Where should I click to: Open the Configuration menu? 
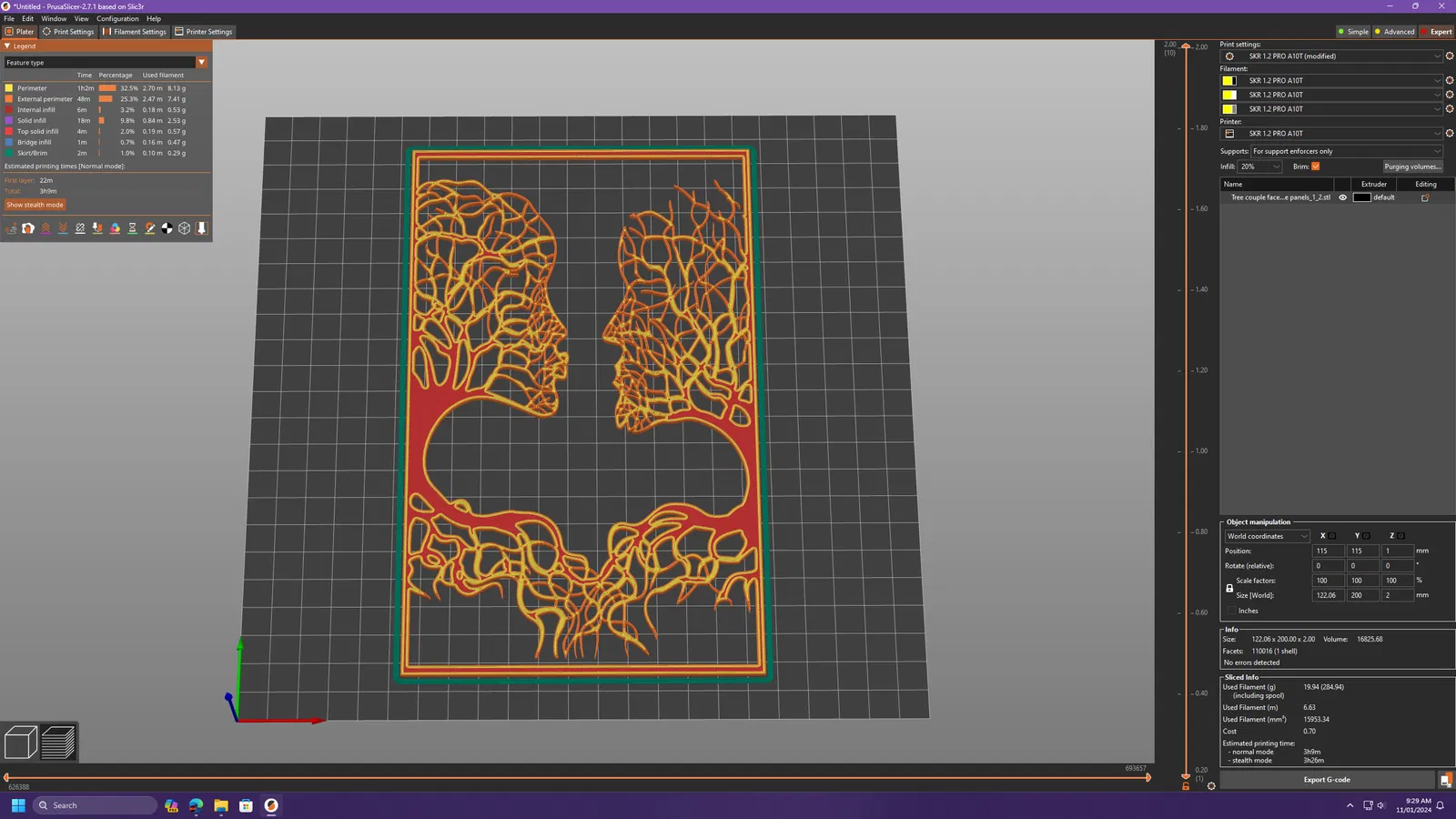pos(117,18)
